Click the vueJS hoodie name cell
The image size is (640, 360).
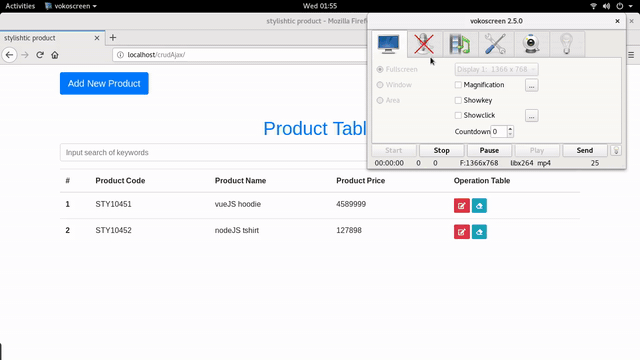pyautogui.click(x=238, y=204)
